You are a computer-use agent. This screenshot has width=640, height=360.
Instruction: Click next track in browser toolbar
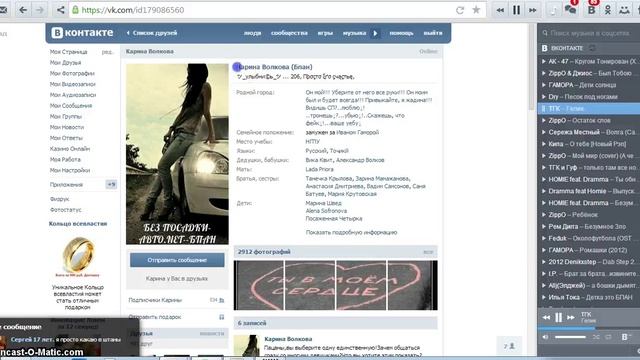click(533, 10)
